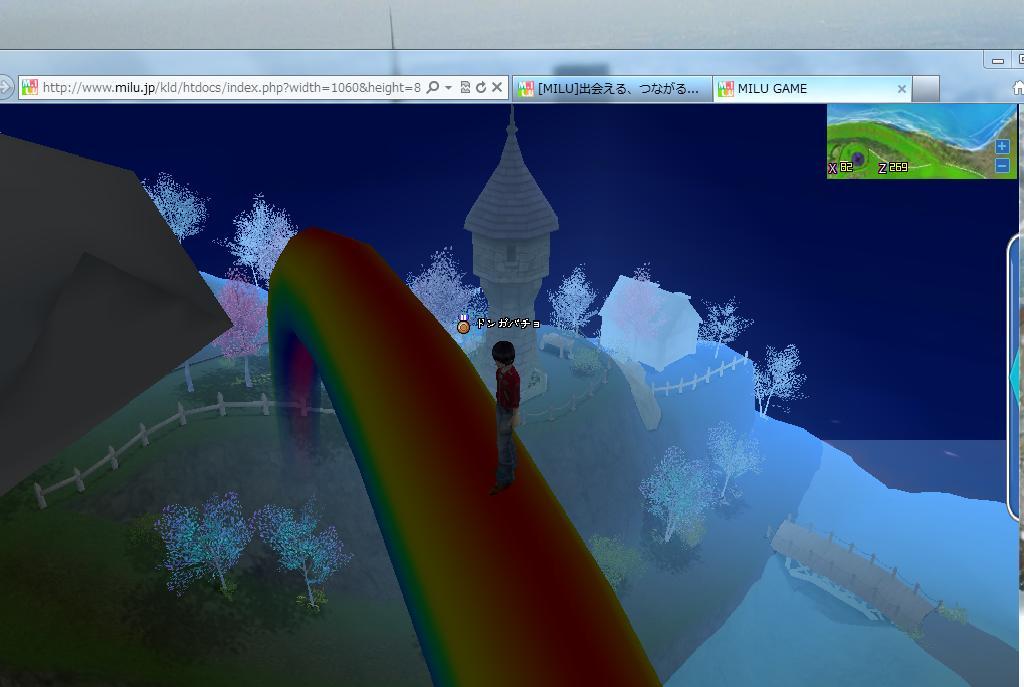Open the address bar autocomplete dropdown arrow
Viewport: 1024px width, 687px height.
tap(448, 88)
